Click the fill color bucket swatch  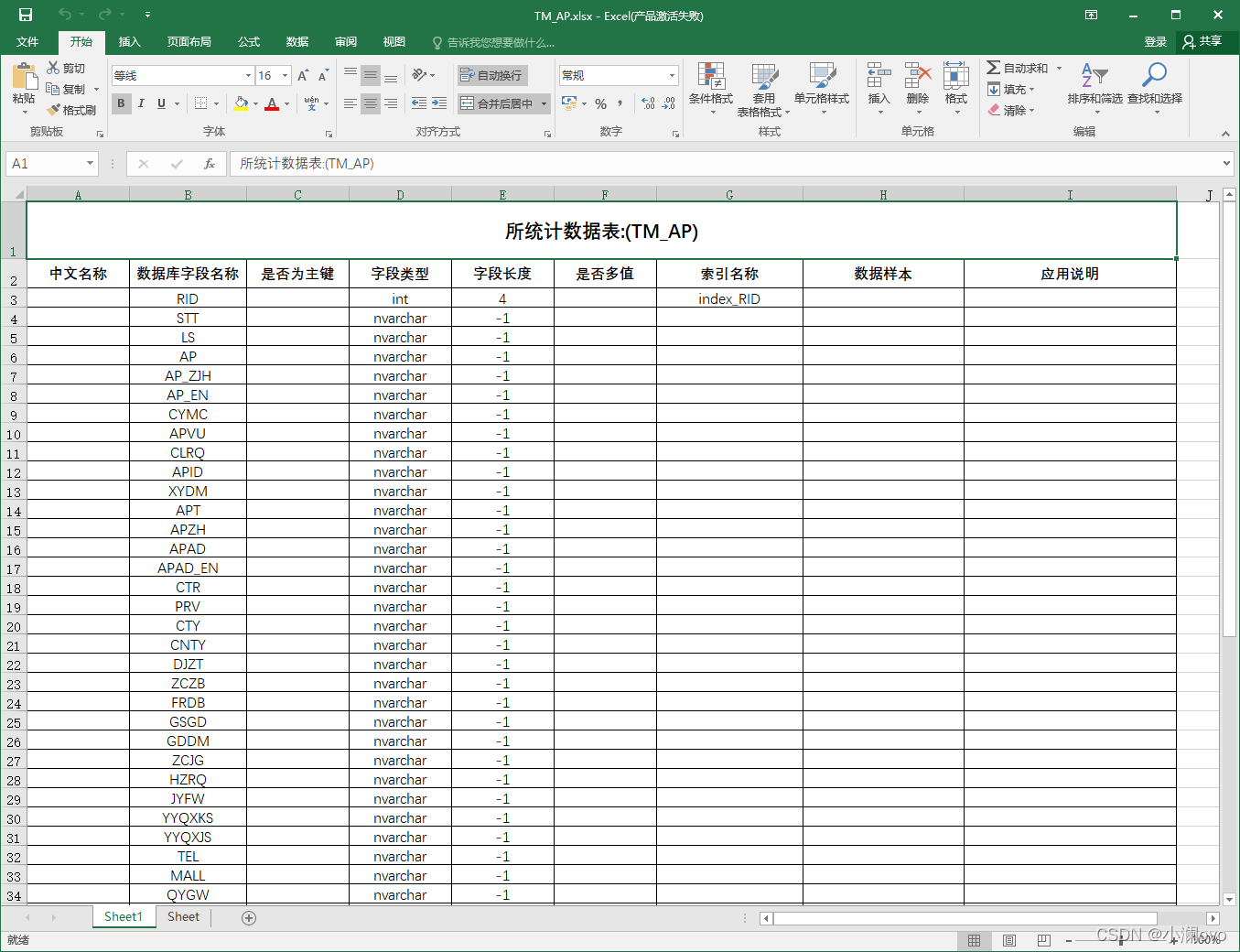(x=241, y=103)
